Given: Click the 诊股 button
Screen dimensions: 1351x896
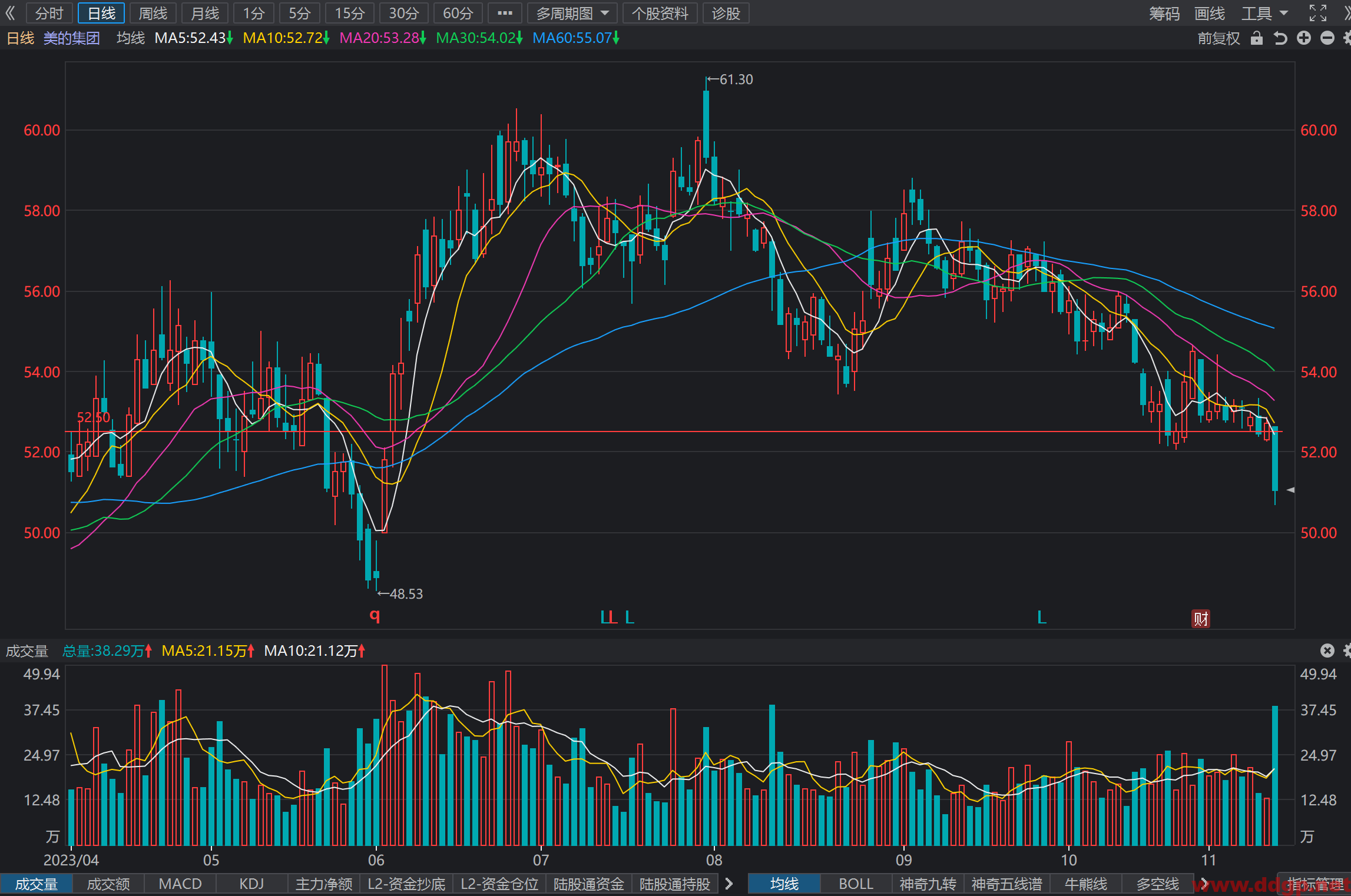Looking at the screenshot, I should 726,13.
